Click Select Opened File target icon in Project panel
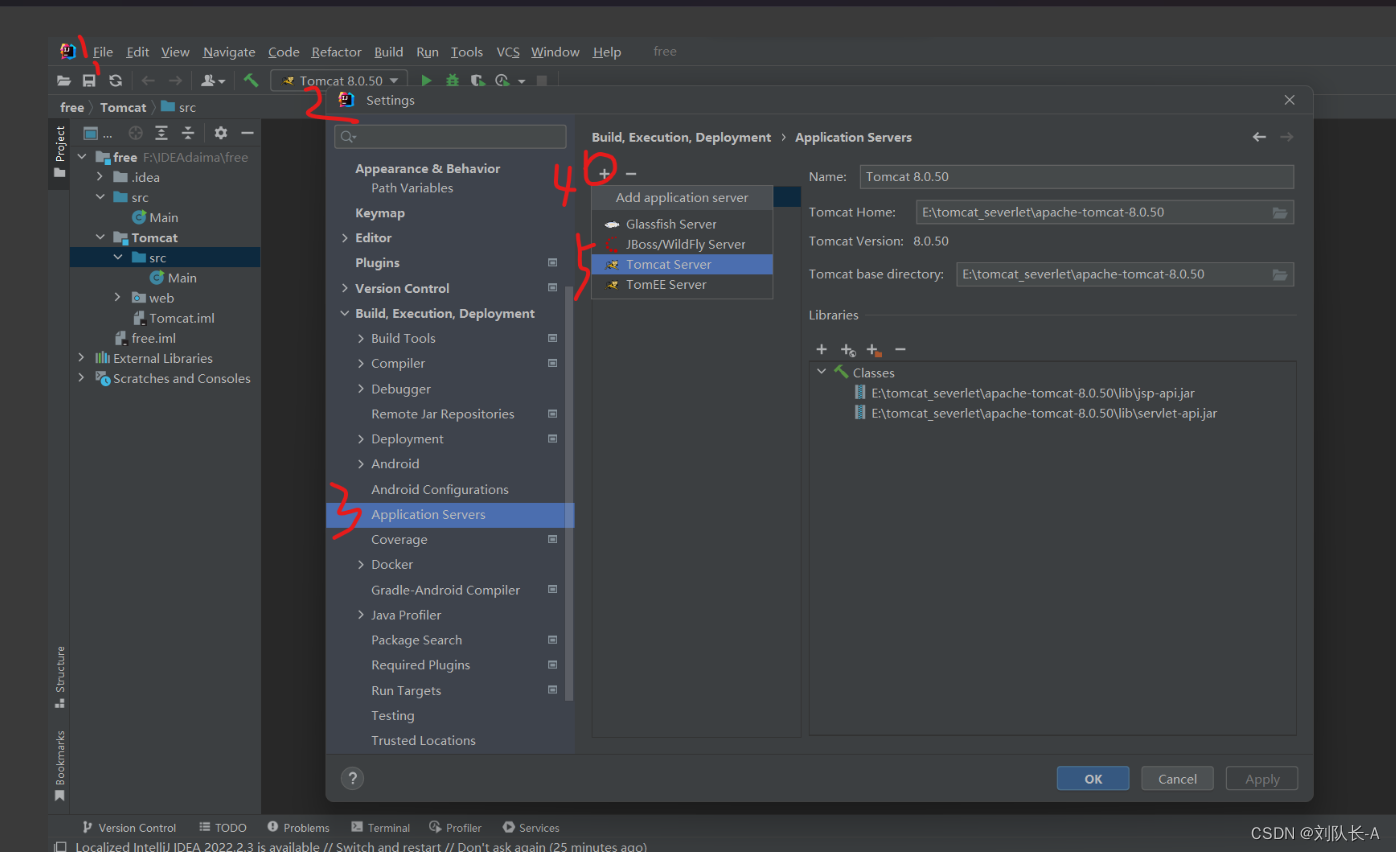 coord(135,133)
